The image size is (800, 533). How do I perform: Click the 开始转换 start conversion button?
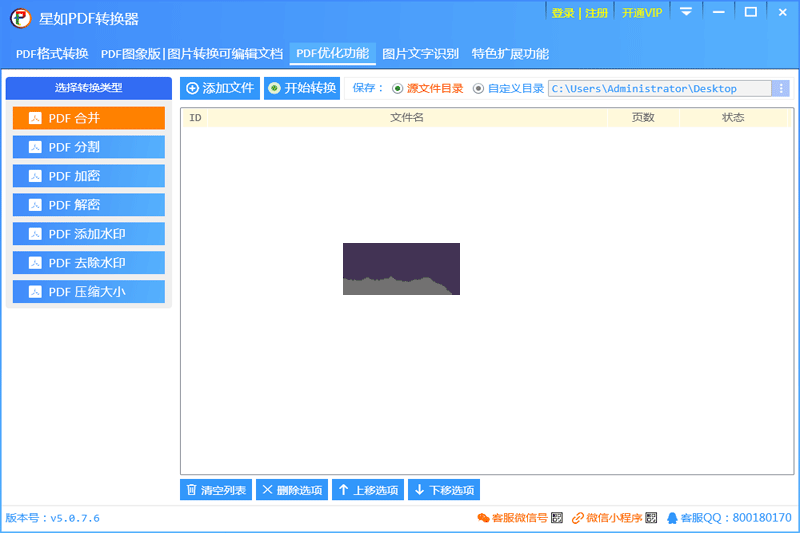(x=302, y=88)
